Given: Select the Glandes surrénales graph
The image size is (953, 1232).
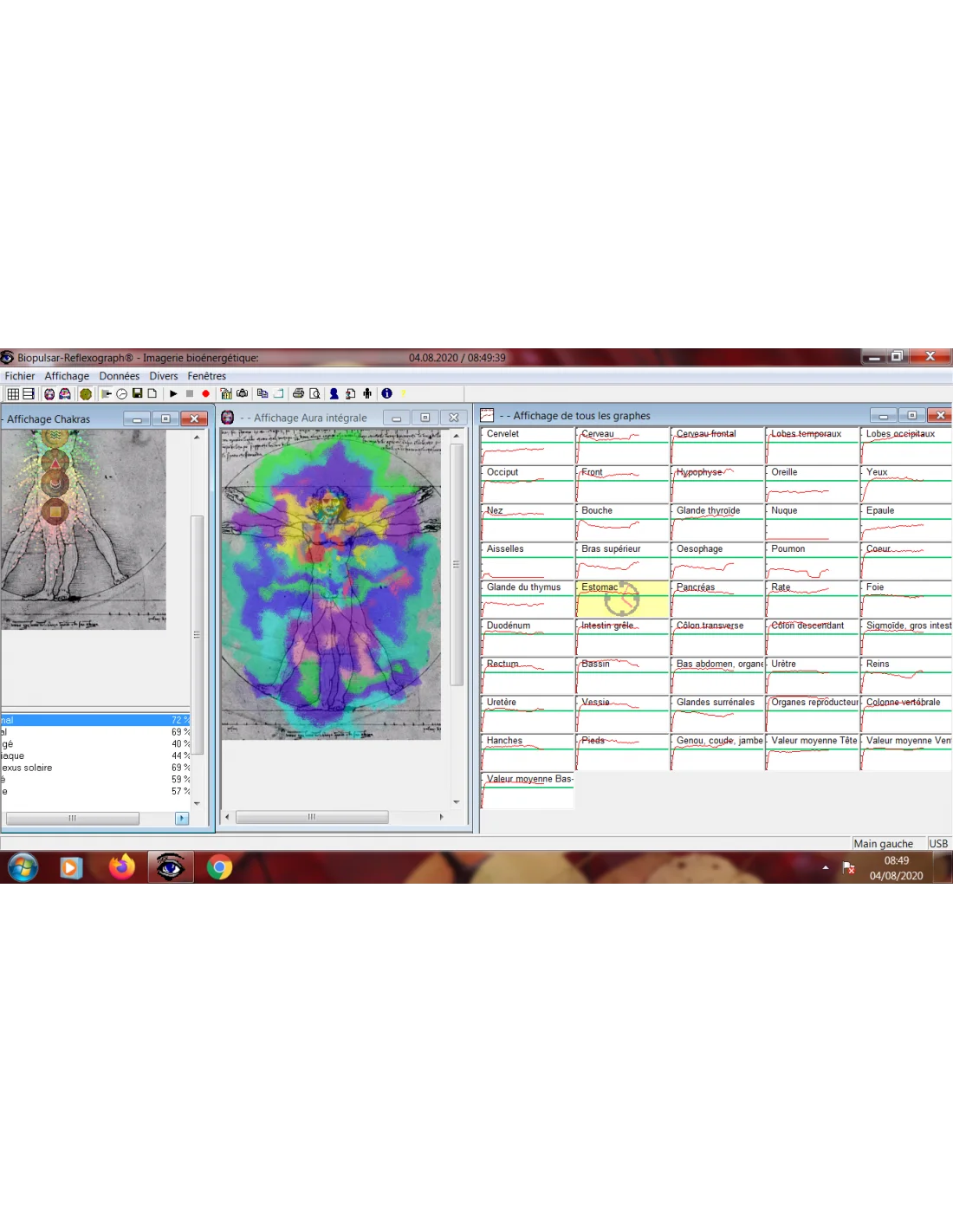Looking at the screenshot, I should [x=717, y=714].
